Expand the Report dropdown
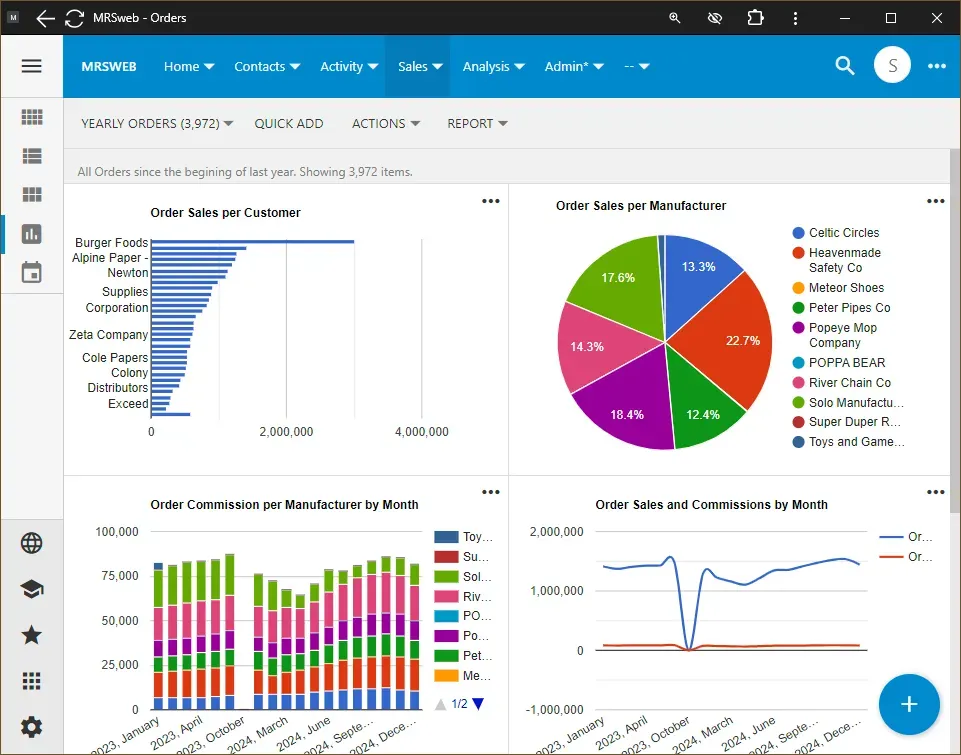 pyautogui.click(x=477, y=124)
